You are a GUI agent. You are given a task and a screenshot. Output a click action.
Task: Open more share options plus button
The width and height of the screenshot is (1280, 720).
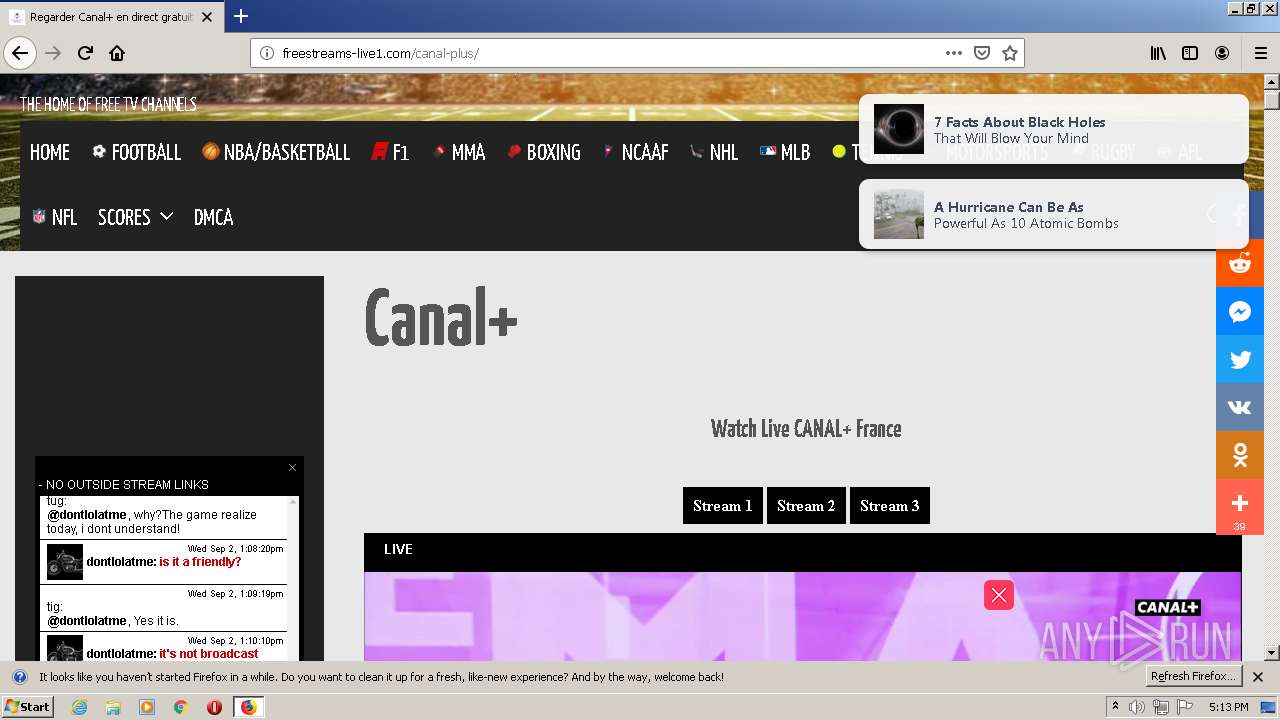pyautogui.click(x=1240, y=506)
